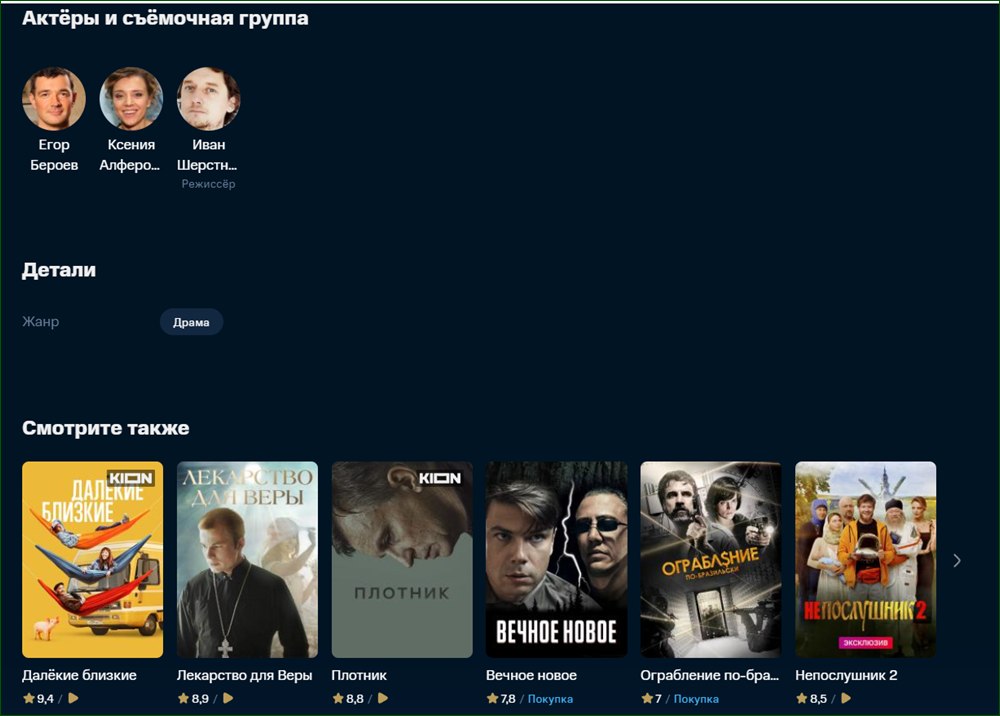Click star icon for Ограбление по-бразильски
The width and height of the screenshot is (1000, 716).
pyautogui.click(x=647, y=698)
